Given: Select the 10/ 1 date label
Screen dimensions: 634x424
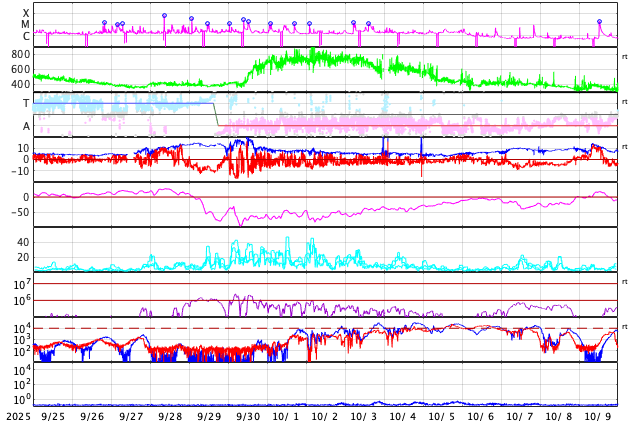Looking at the screenshot, I should coord(286,416).
